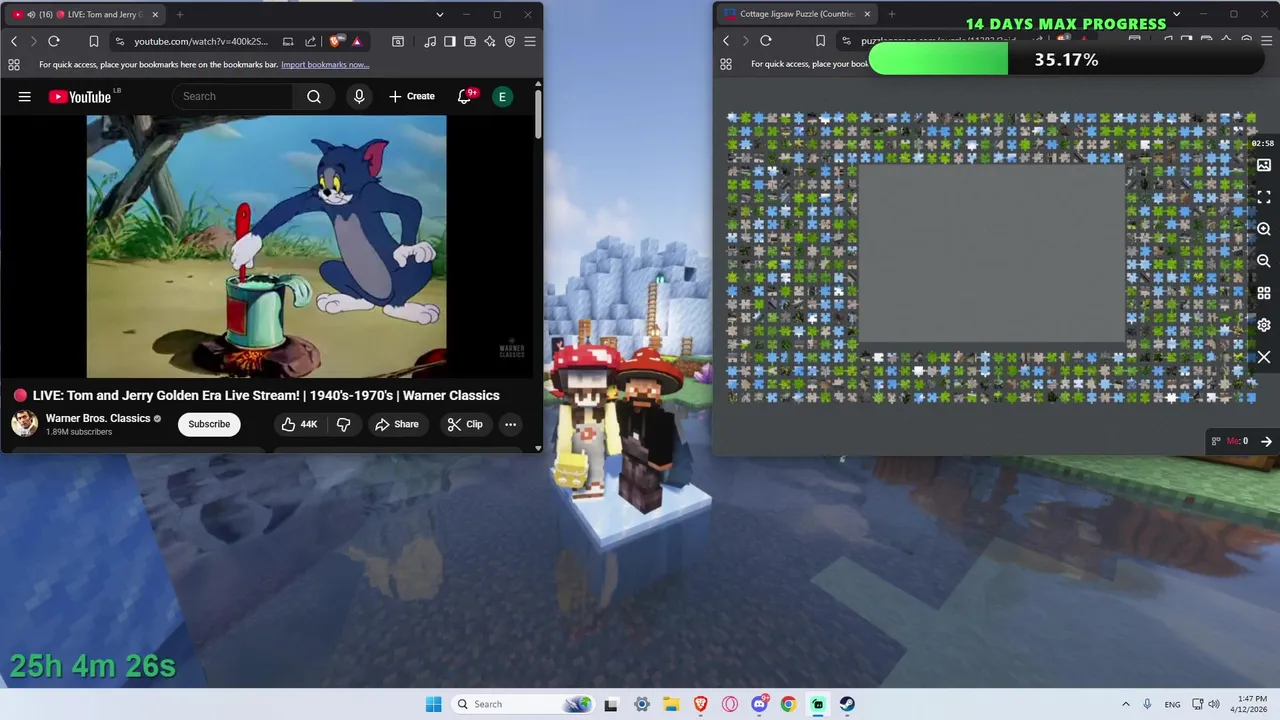Bookmark the puzzle page

pyautogui.click(x=820, y=41)
